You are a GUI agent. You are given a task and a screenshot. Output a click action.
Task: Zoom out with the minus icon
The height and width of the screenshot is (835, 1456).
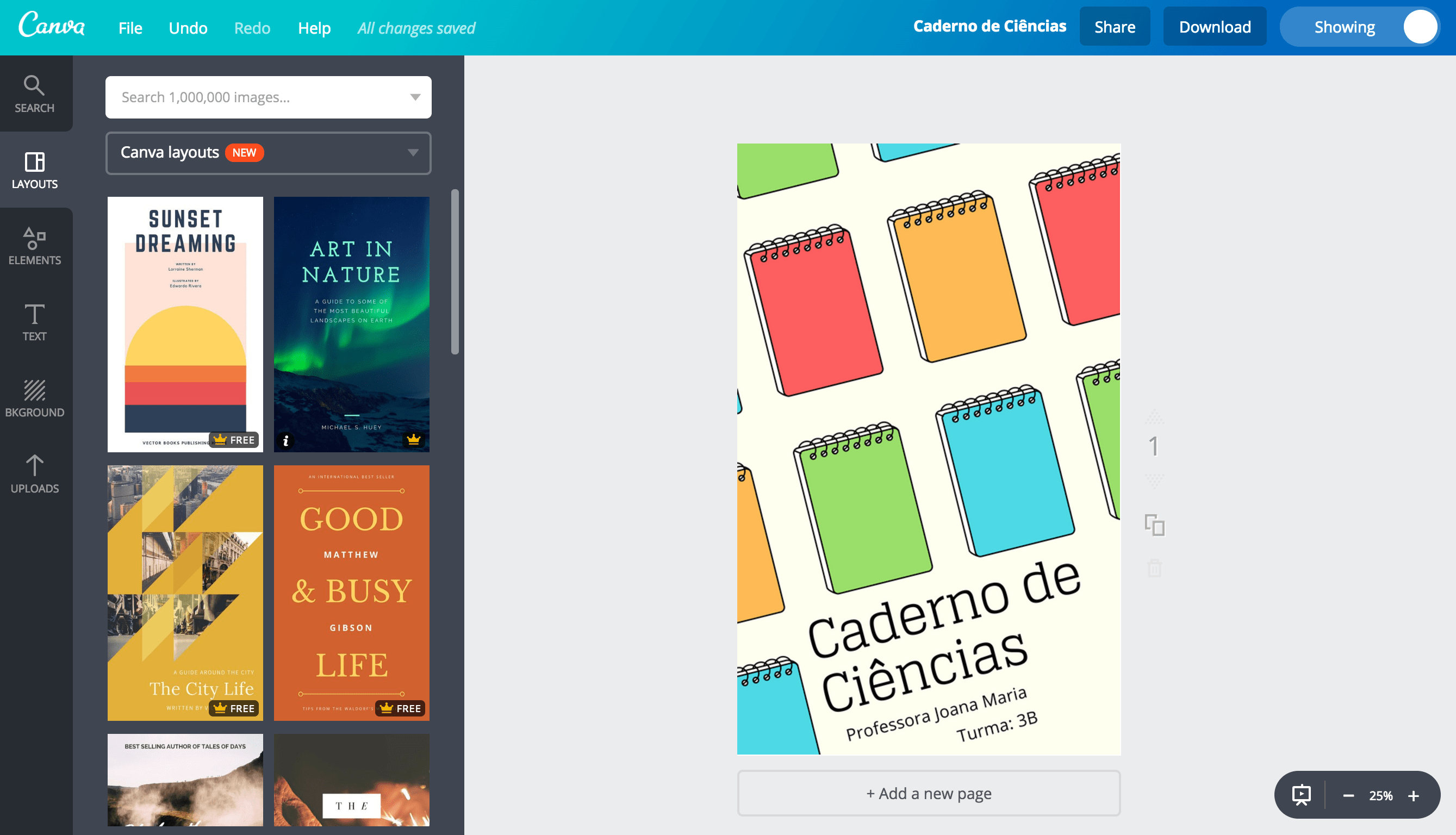click(x=1348, y=795)
